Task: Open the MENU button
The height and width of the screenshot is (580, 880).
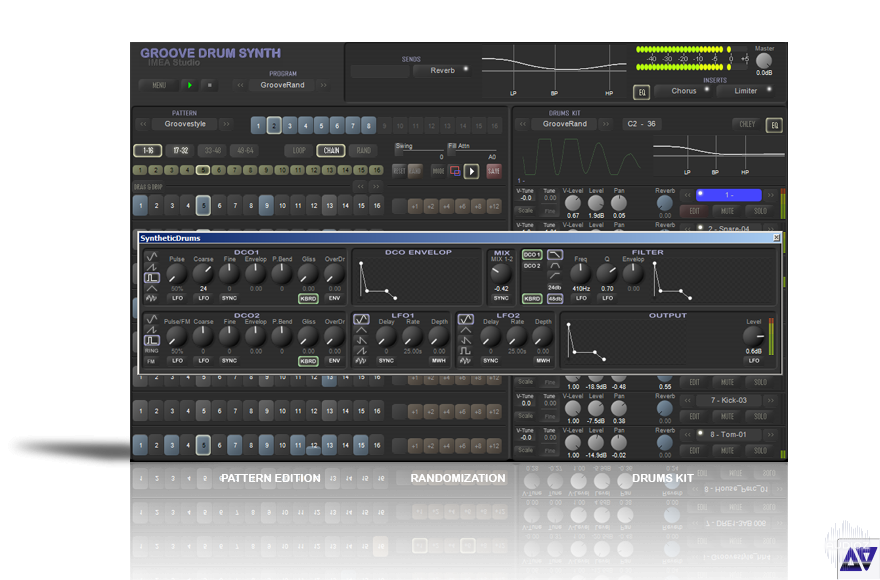Action: pyautogui.click(x=159, y=86)
